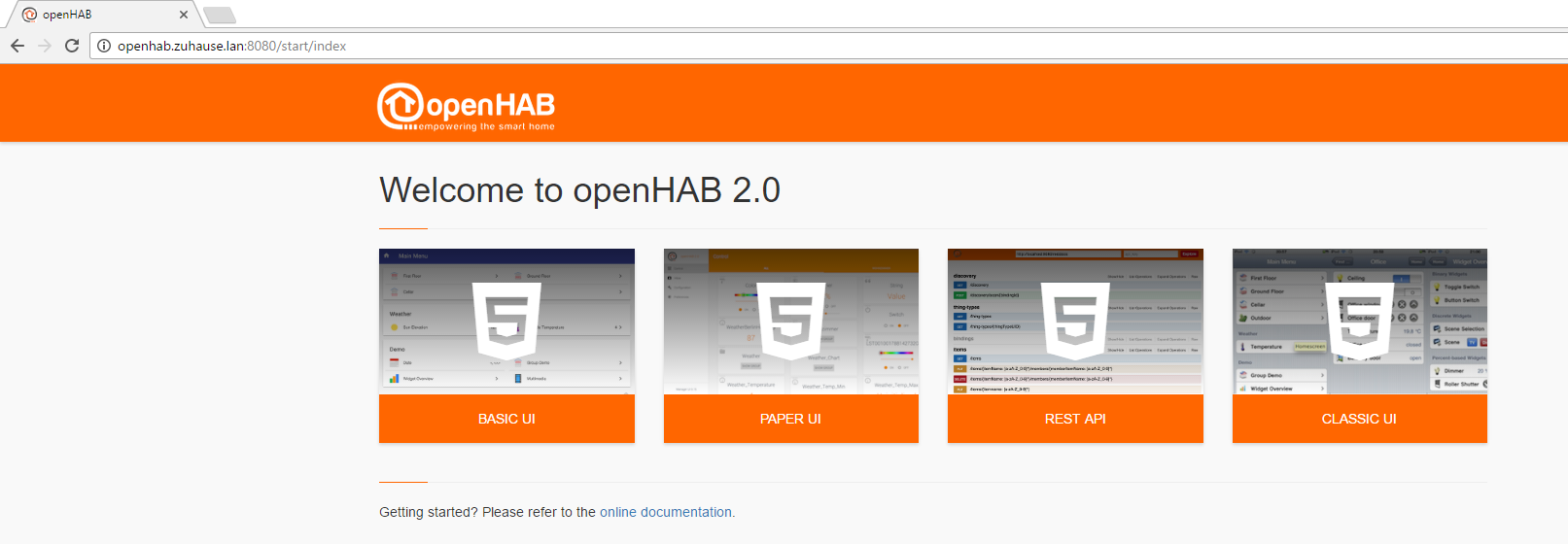The image size is (1568, 544).
Task: Launch the PAPER UI orange button
Action: coord(790,419)
